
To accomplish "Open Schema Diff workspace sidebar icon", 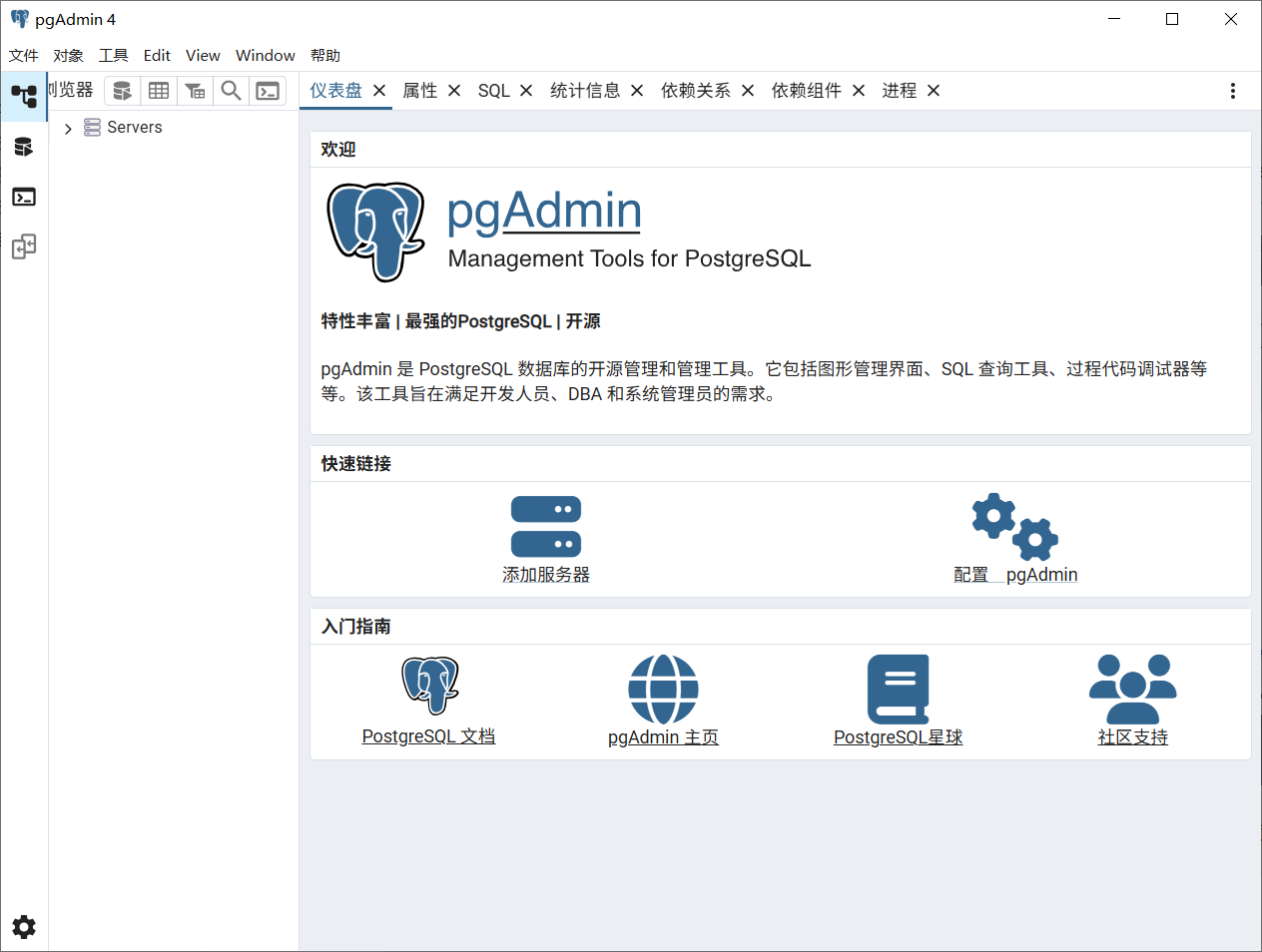I will (x=24, y=246).
